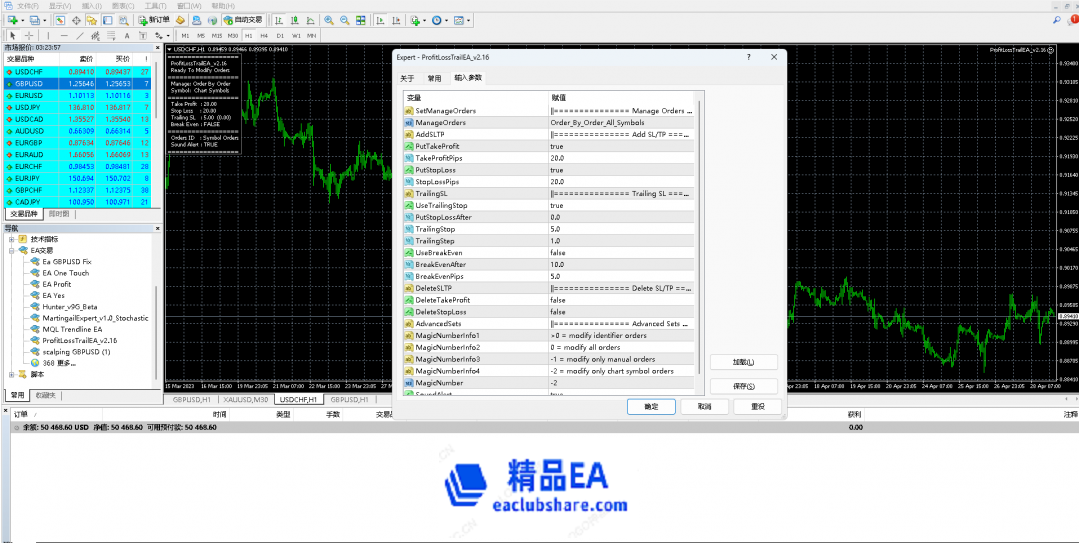
Task: Select the TakeProfitPips value cell
Action: (621, 158)
